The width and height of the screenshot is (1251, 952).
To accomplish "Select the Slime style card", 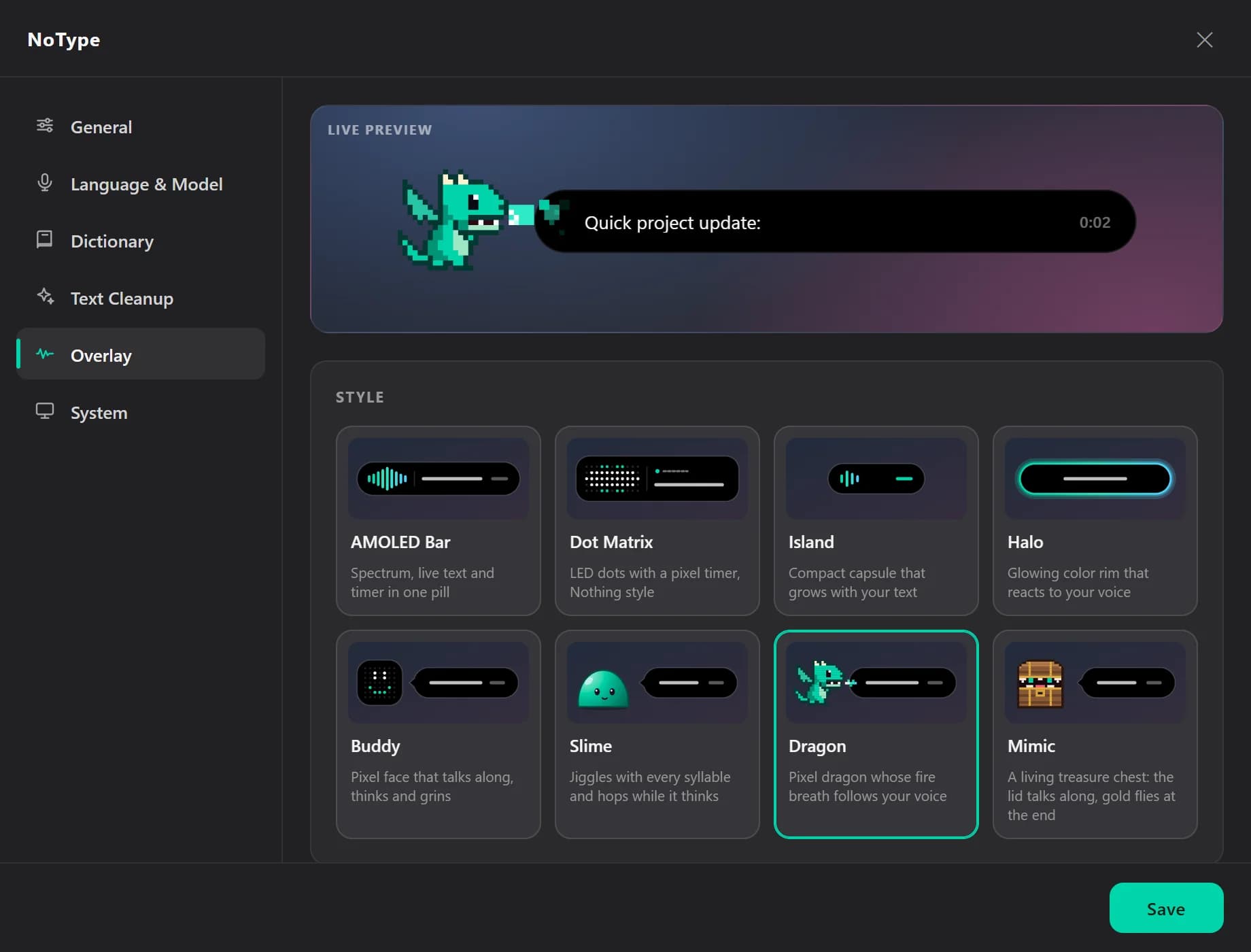I will click(657, 734).
